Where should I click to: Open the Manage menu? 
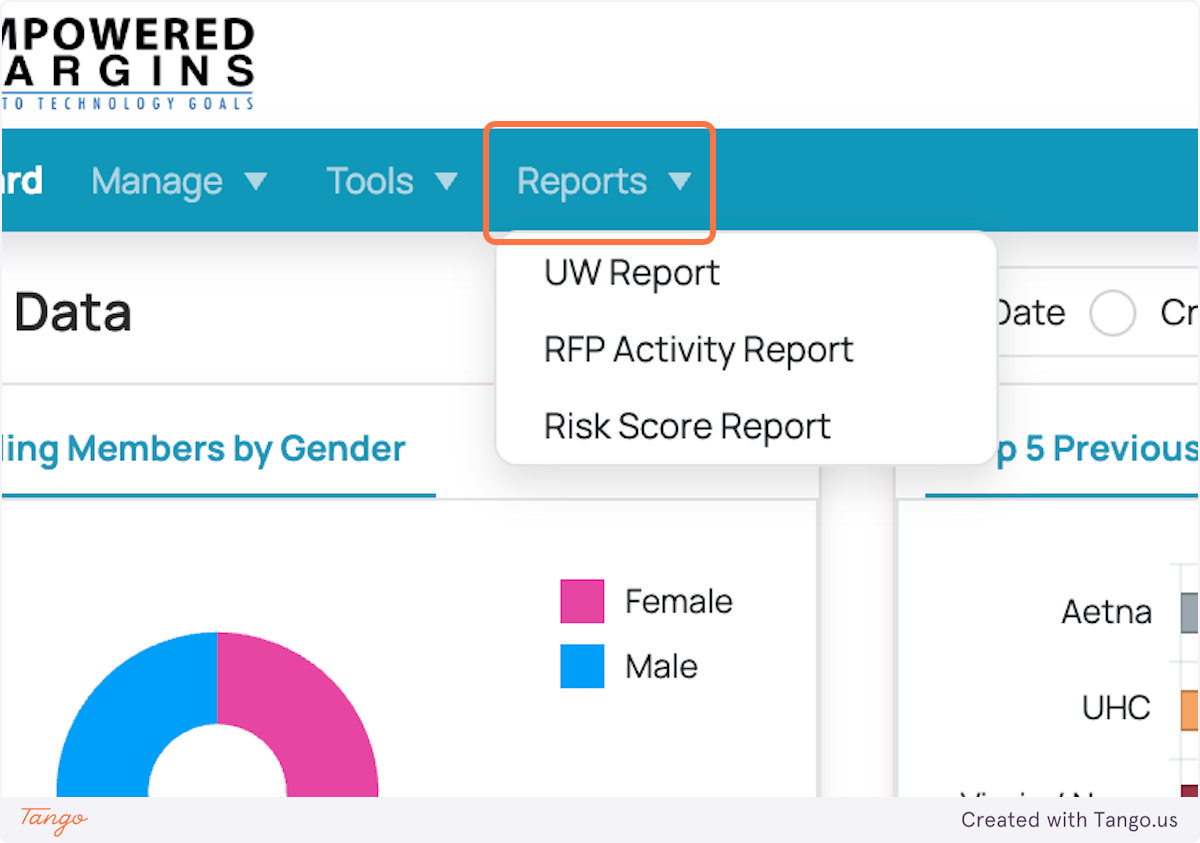click(157, 182)
